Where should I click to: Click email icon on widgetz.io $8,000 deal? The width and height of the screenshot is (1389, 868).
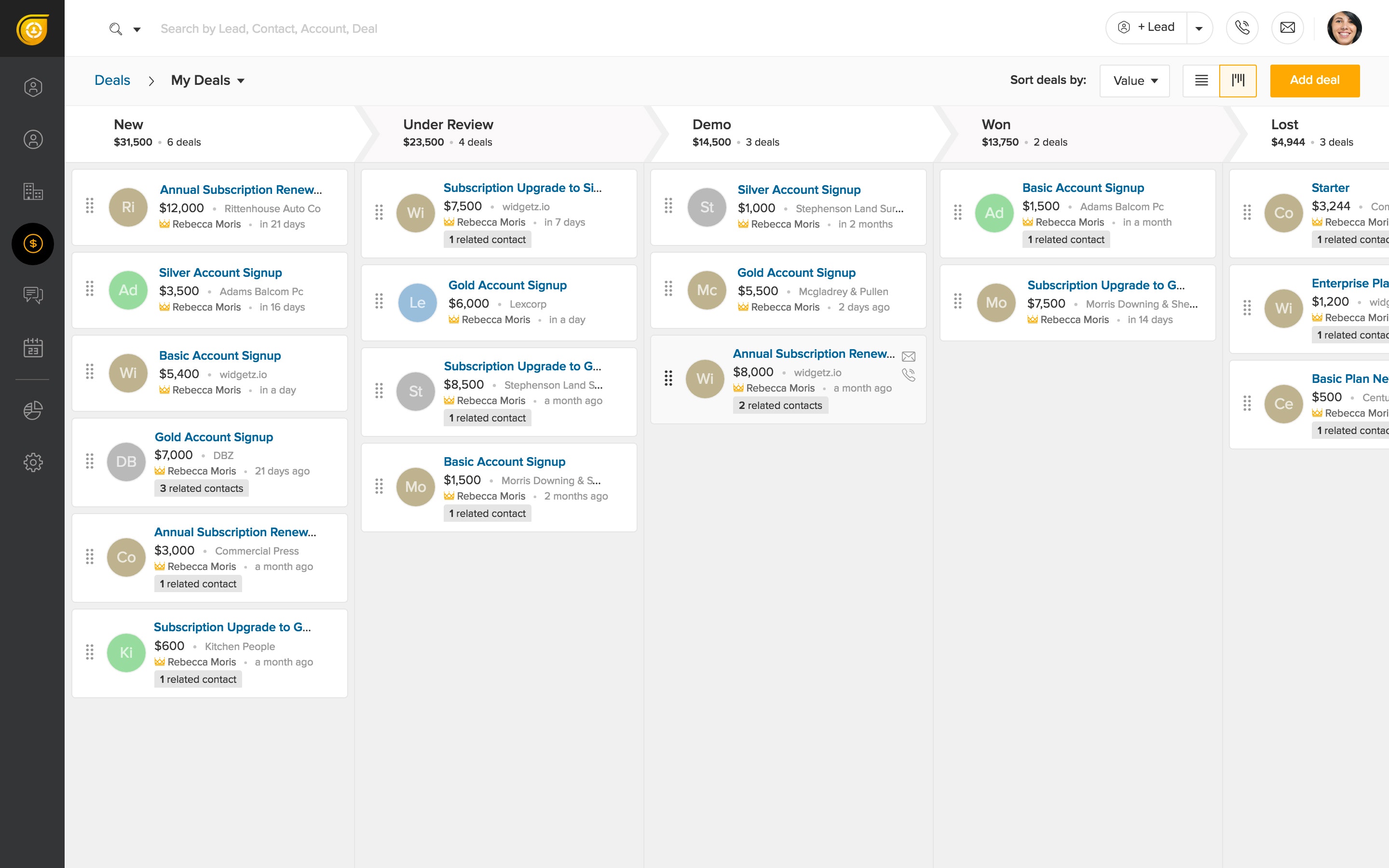click(908, 356)
